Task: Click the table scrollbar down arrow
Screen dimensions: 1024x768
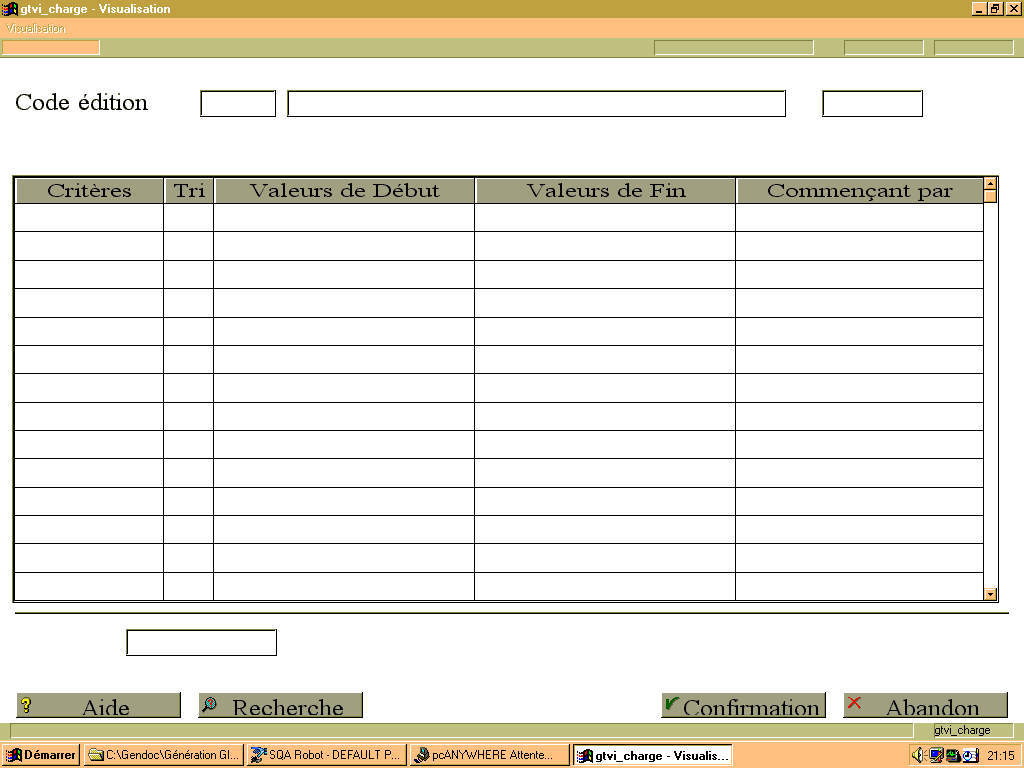Action: [990, 594]
